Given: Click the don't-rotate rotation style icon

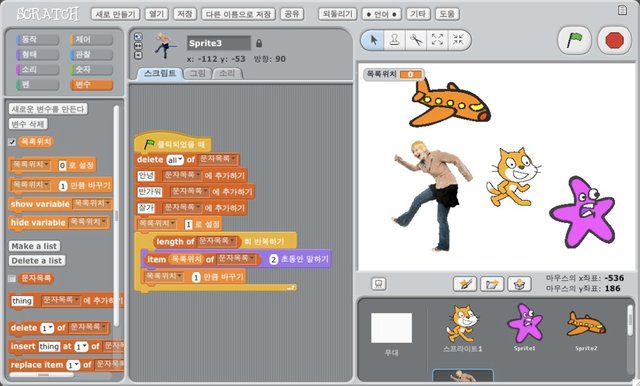Looking at the screenshot, I should pyautogui.click(x=138, y=55).
